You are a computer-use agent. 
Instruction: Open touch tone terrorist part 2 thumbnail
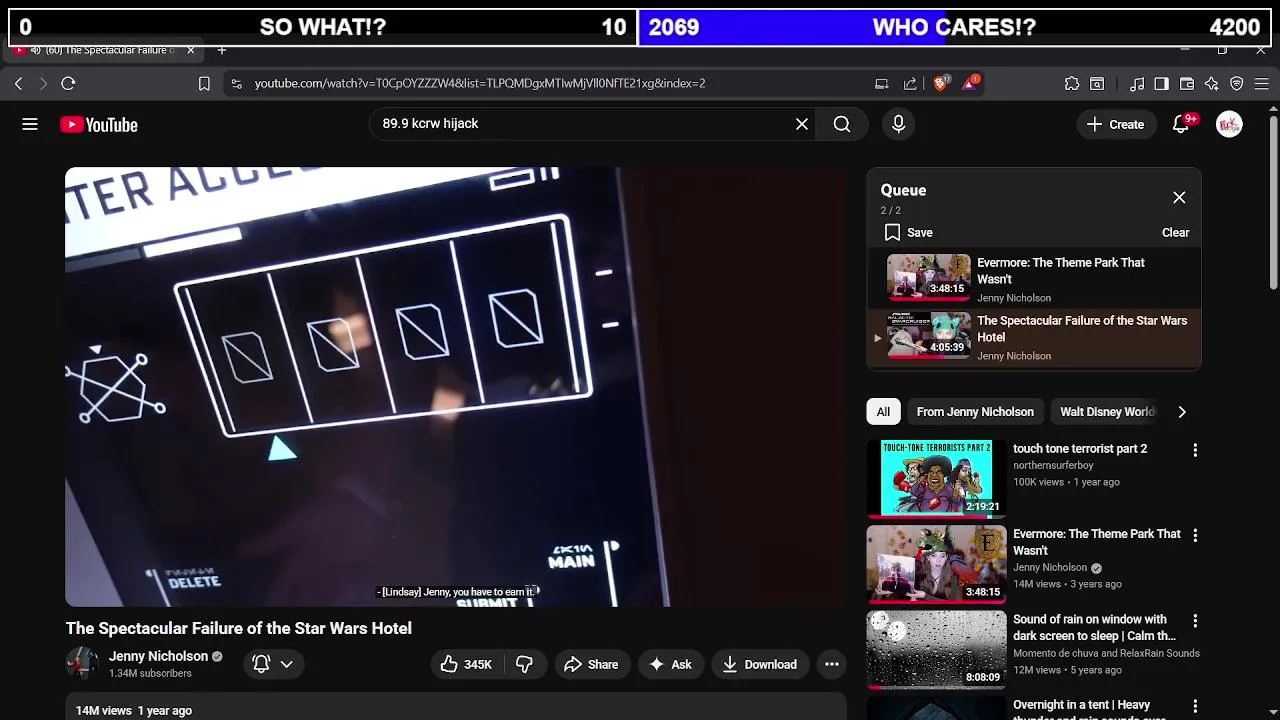click(x=936, y=478)
